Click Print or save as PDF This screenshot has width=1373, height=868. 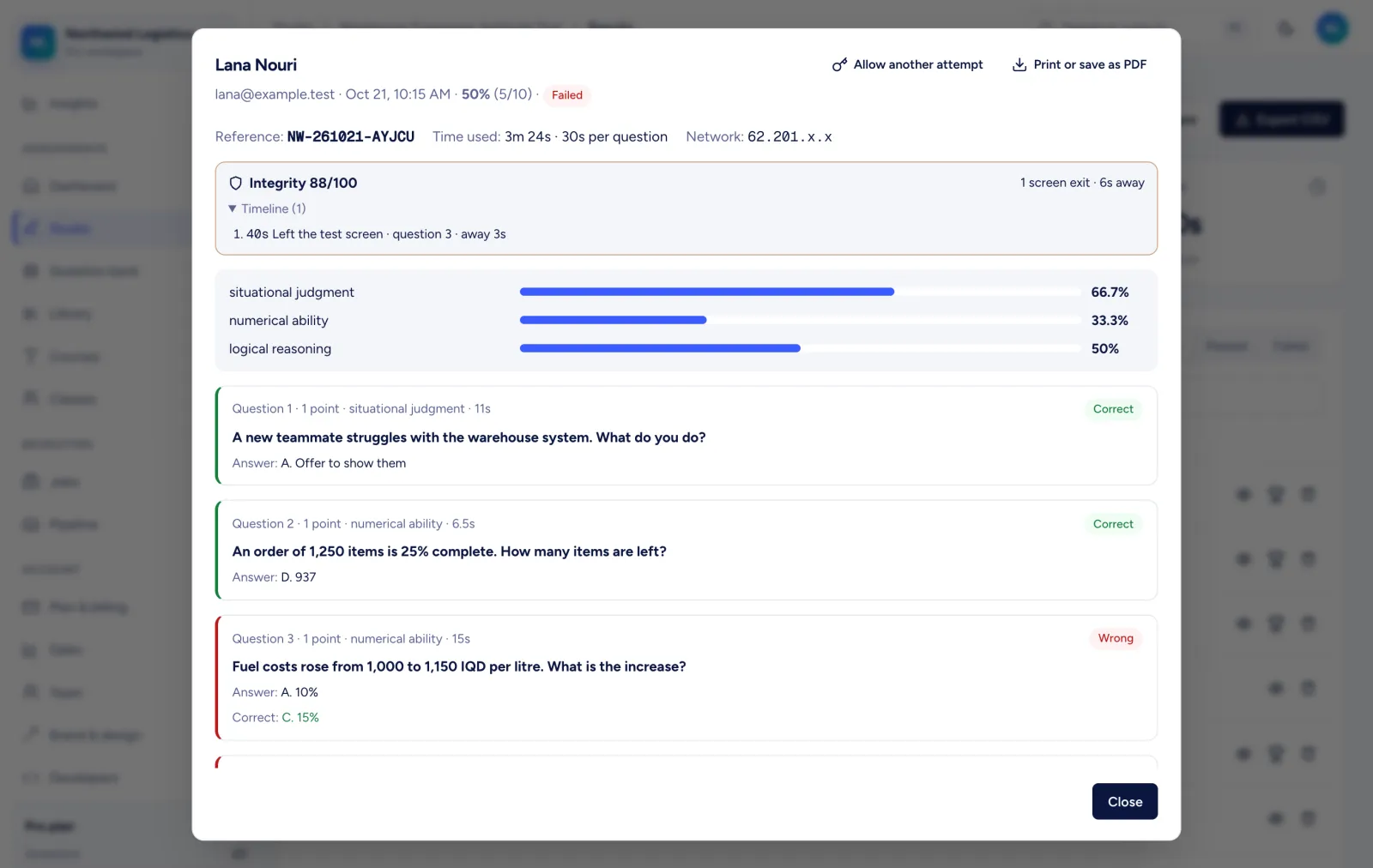point(1080,64)
